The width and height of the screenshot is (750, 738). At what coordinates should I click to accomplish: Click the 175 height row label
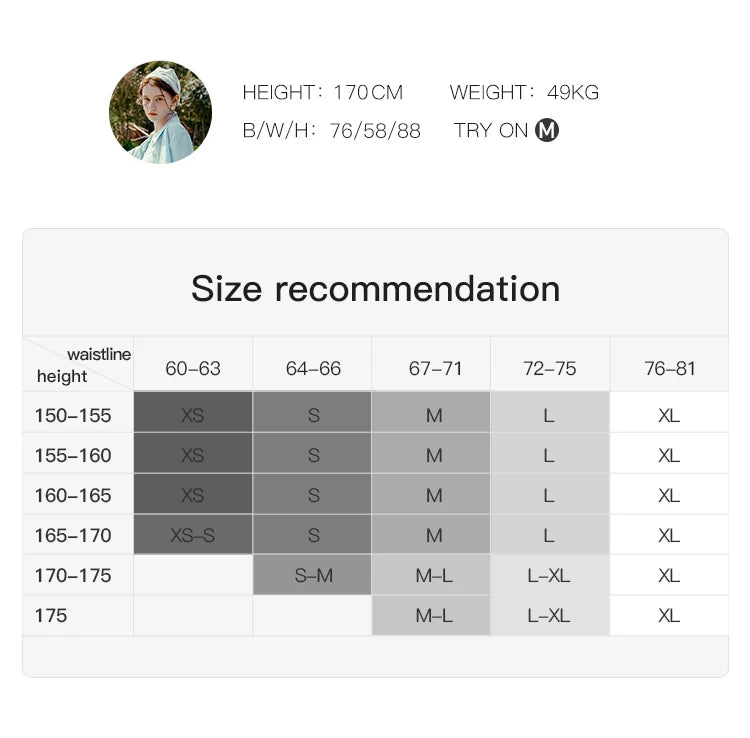pyautogui.click(x=51, y=615)
